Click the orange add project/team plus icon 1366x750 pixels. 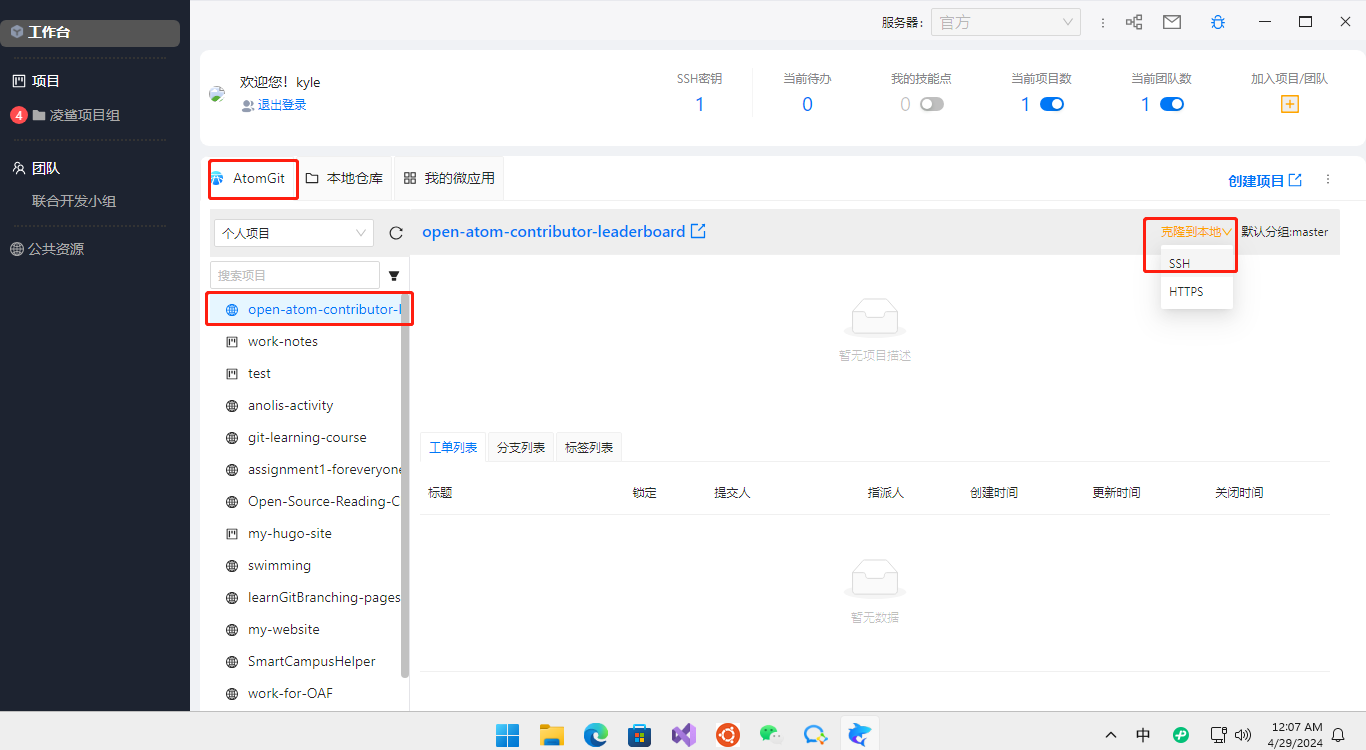[x=1290, y=104]
